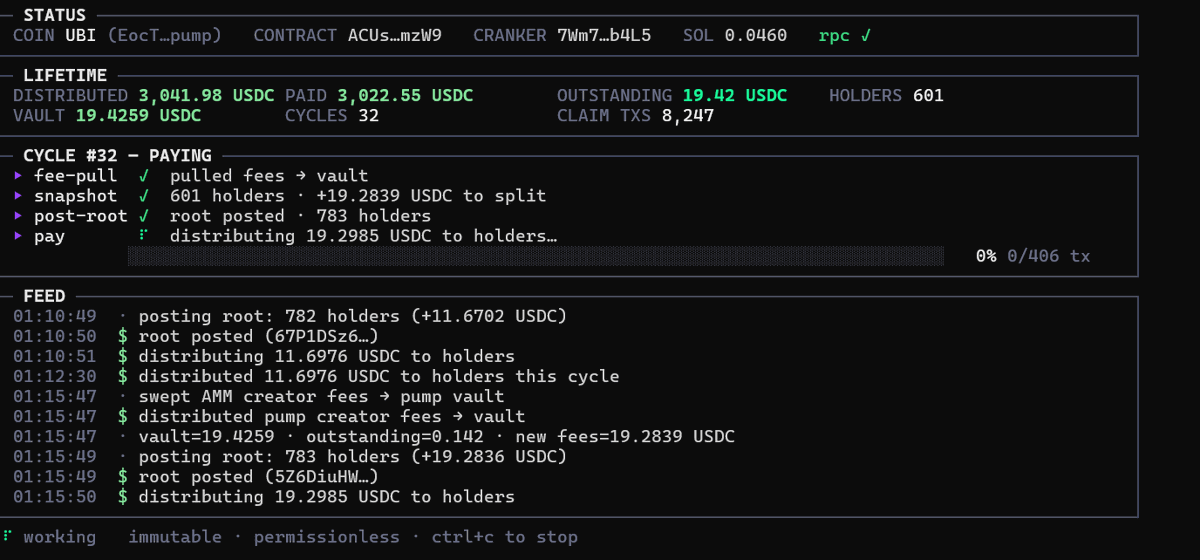Click 'distributed 11.6976 USDC to holders this cycle'
The image size is (1200, 560).
[x=379, y=376]
